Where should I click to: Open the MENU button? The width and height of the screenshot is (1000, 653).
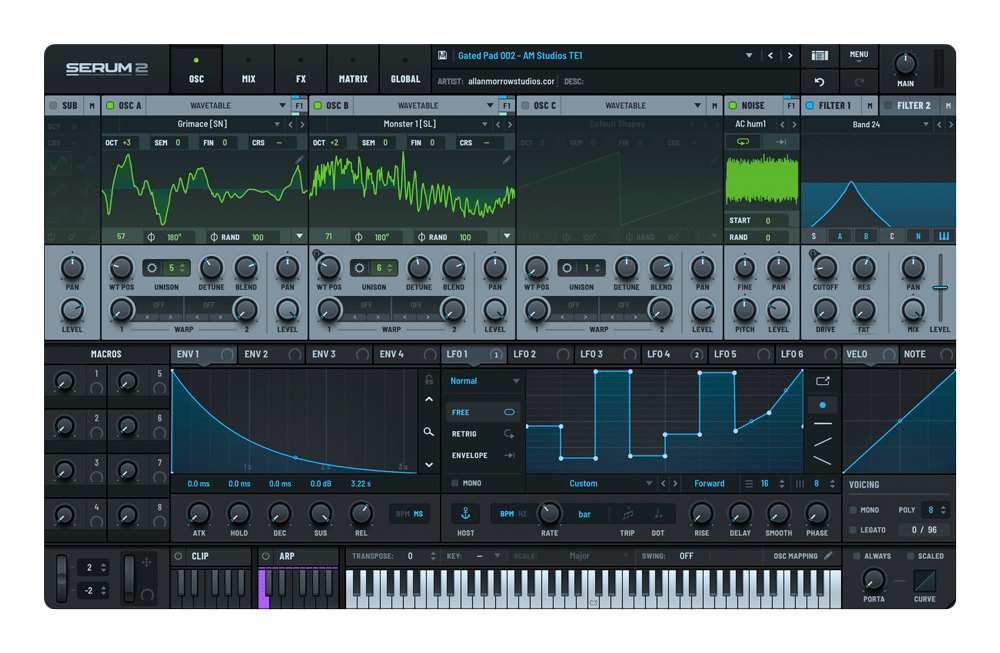(859, 55)
